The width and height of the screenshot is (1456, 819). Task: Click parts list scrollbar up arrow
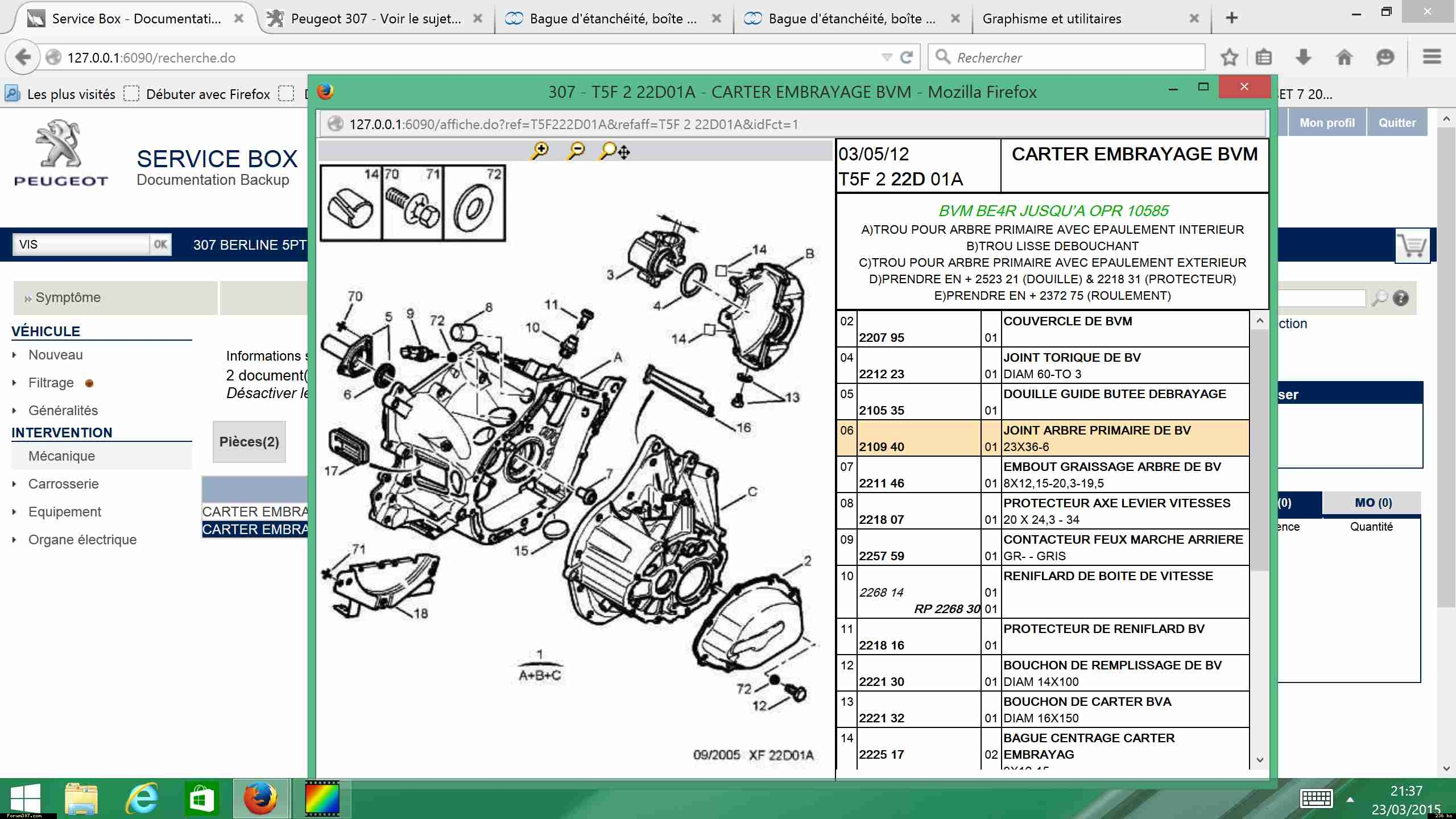[x=1259, y=321]
